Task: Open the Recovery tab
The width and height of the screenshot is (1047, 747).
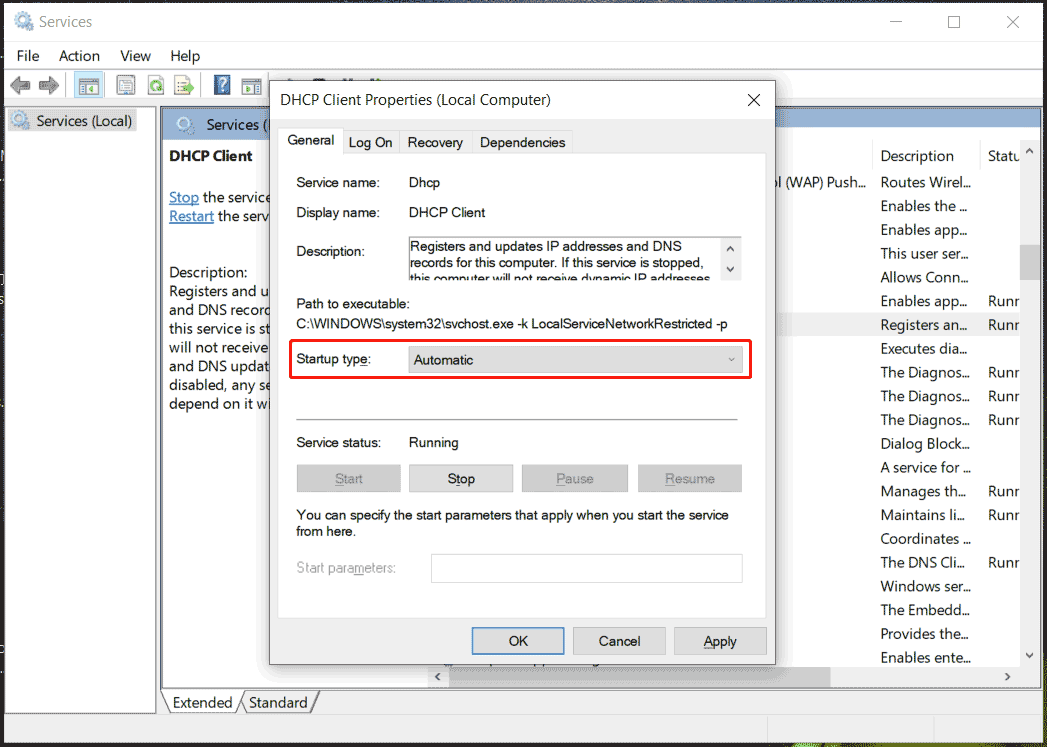Action: tap(435, 142)
